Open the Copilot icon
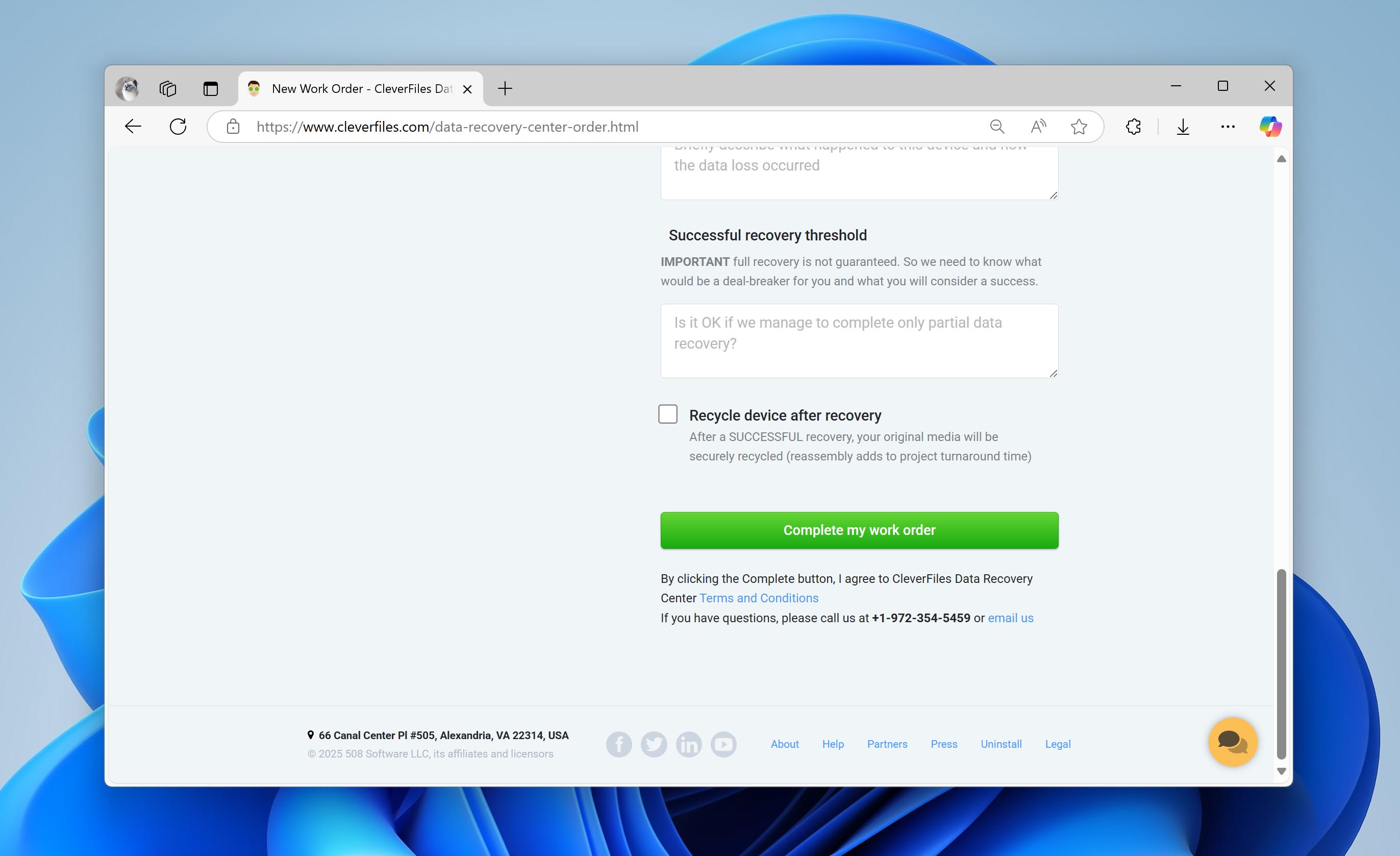This screenshot has width=1400, height=856. click(1270, 126)
